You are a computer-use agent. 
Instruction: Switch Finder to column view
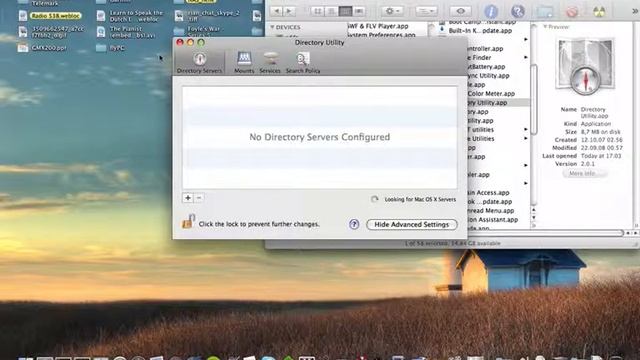[345, 11]
